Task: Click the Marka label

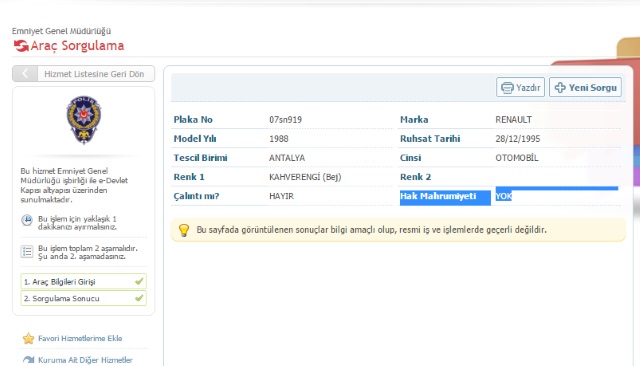Action: click(x=414, y=120)
